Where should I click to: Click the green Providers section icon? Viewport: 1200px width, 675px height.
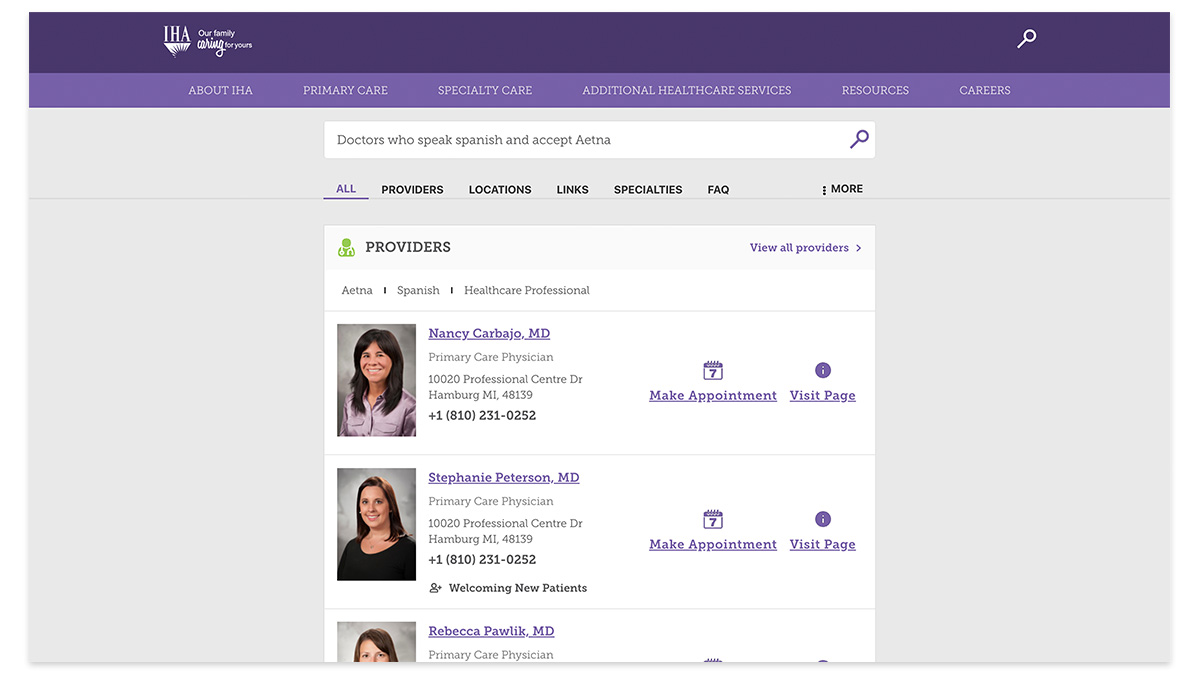click(346, 248)
